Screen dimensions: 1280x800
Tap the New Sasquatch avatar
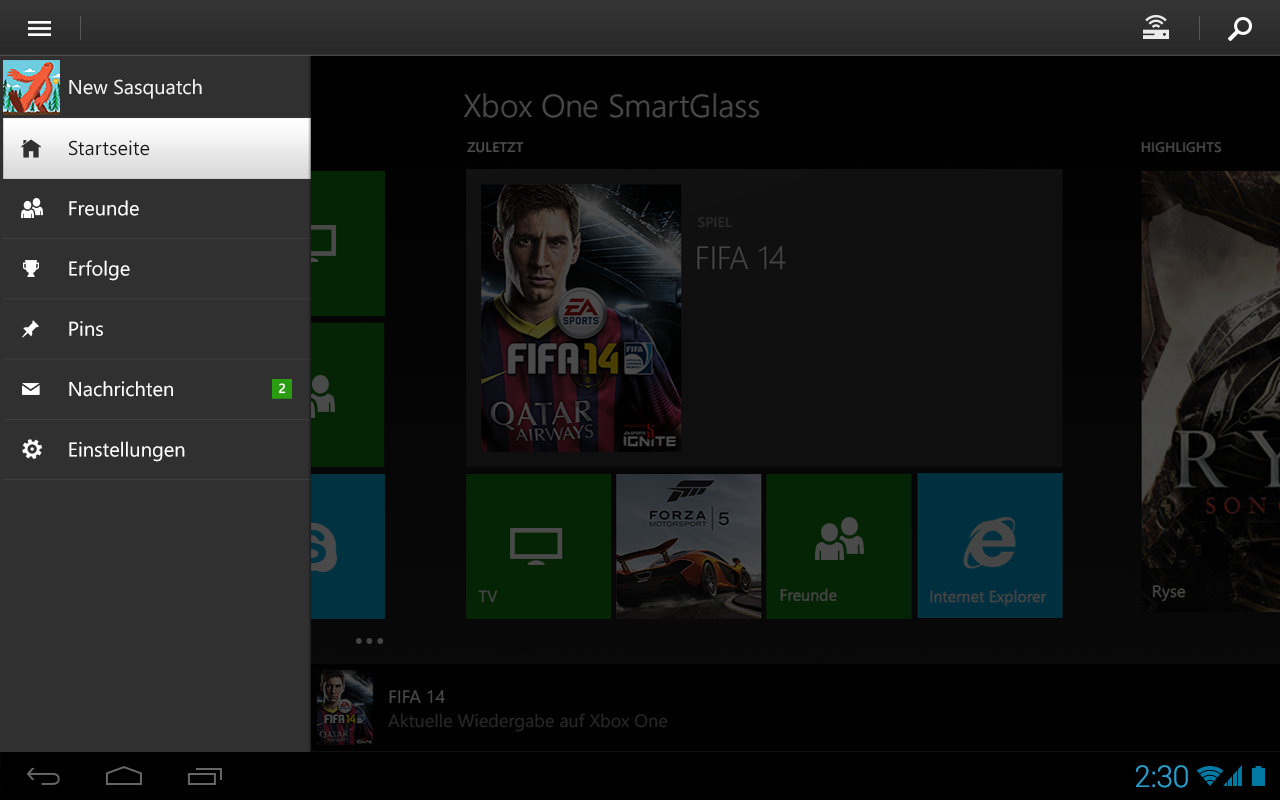[x=31, y=87]
